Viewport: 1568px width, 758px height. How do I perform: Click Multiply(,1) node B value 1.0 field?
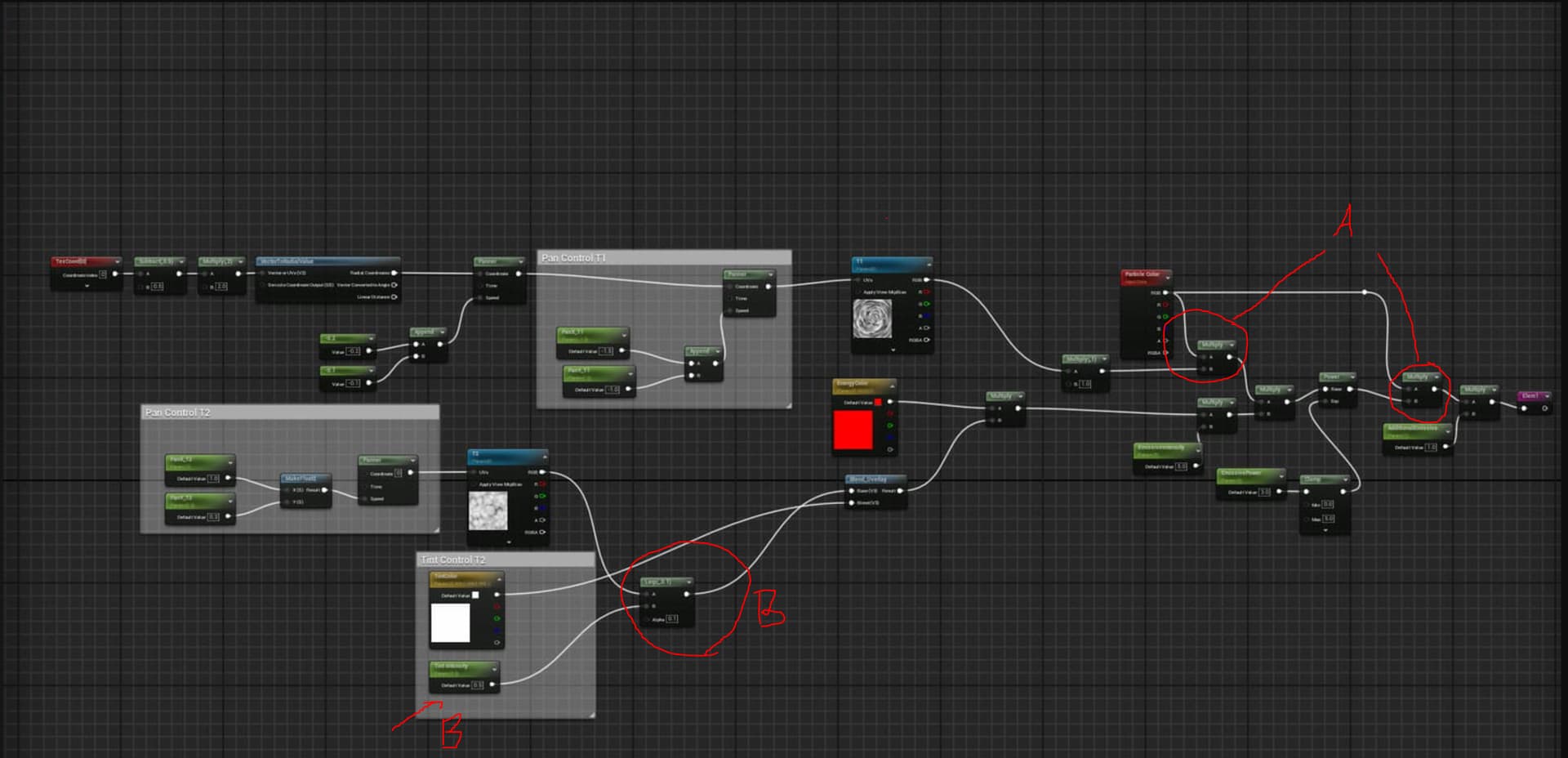1085,383
